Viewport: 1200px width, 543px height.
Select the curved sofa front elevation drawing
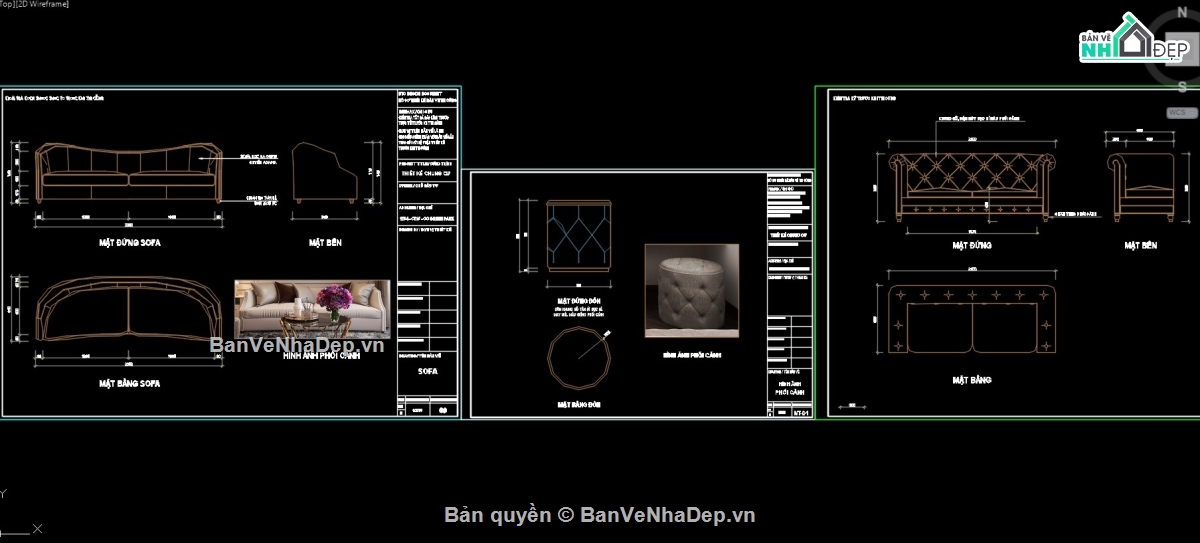[129, 173]
